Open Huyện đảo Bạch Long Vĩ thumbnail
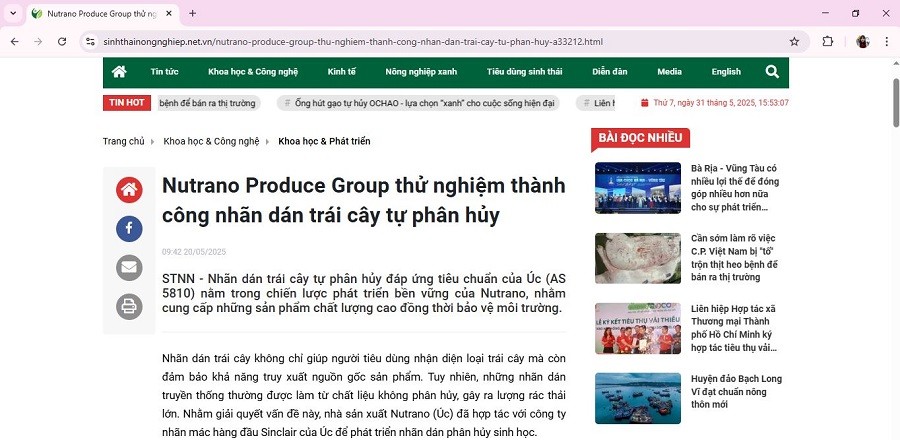The width and height of the screenshot is (900, 440). tap(638, 398)
